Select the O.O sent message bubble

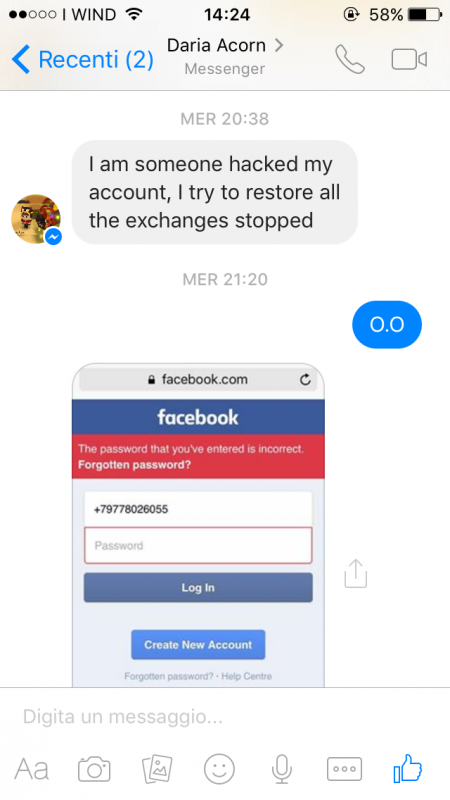tap(387, 324)
